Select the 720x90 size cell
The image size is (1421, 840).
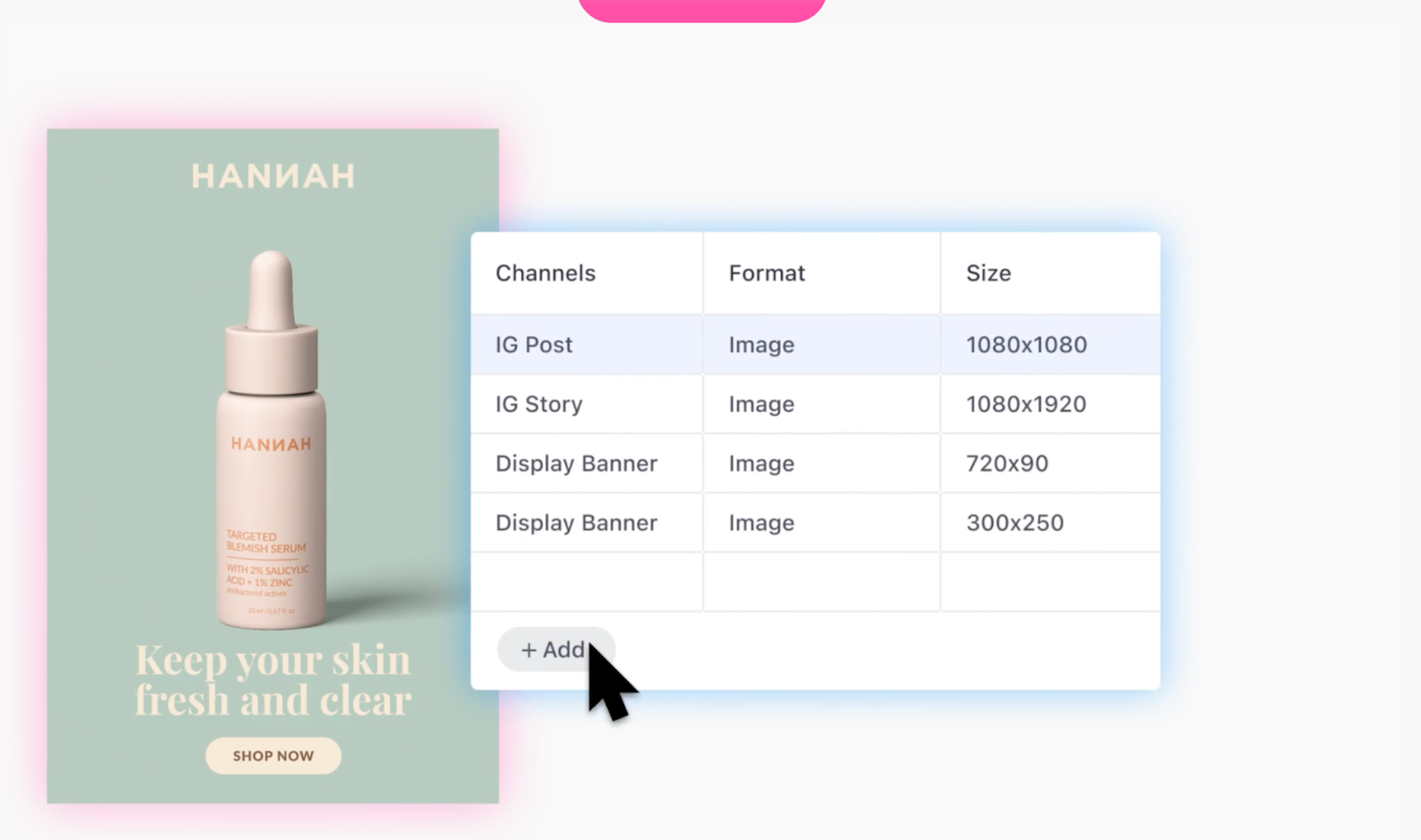click(x=1007, y=464)
